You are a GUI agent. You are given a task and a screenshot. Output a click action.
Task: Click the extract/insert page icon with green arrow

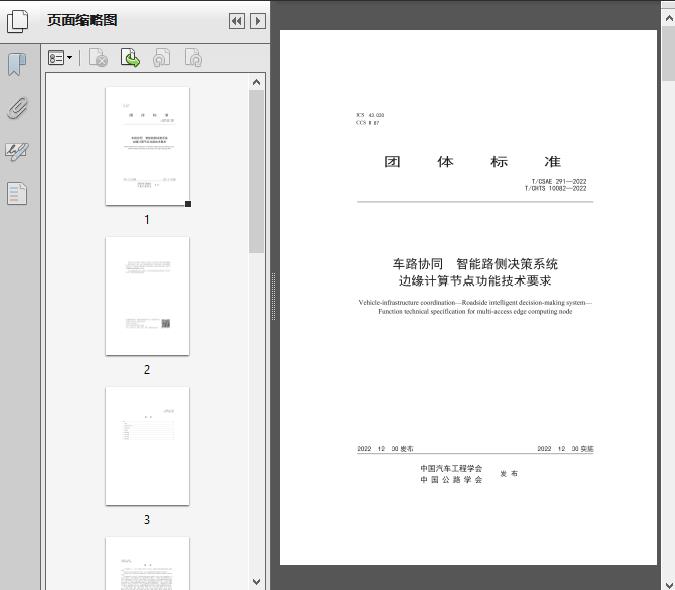[x=130, y=58]
